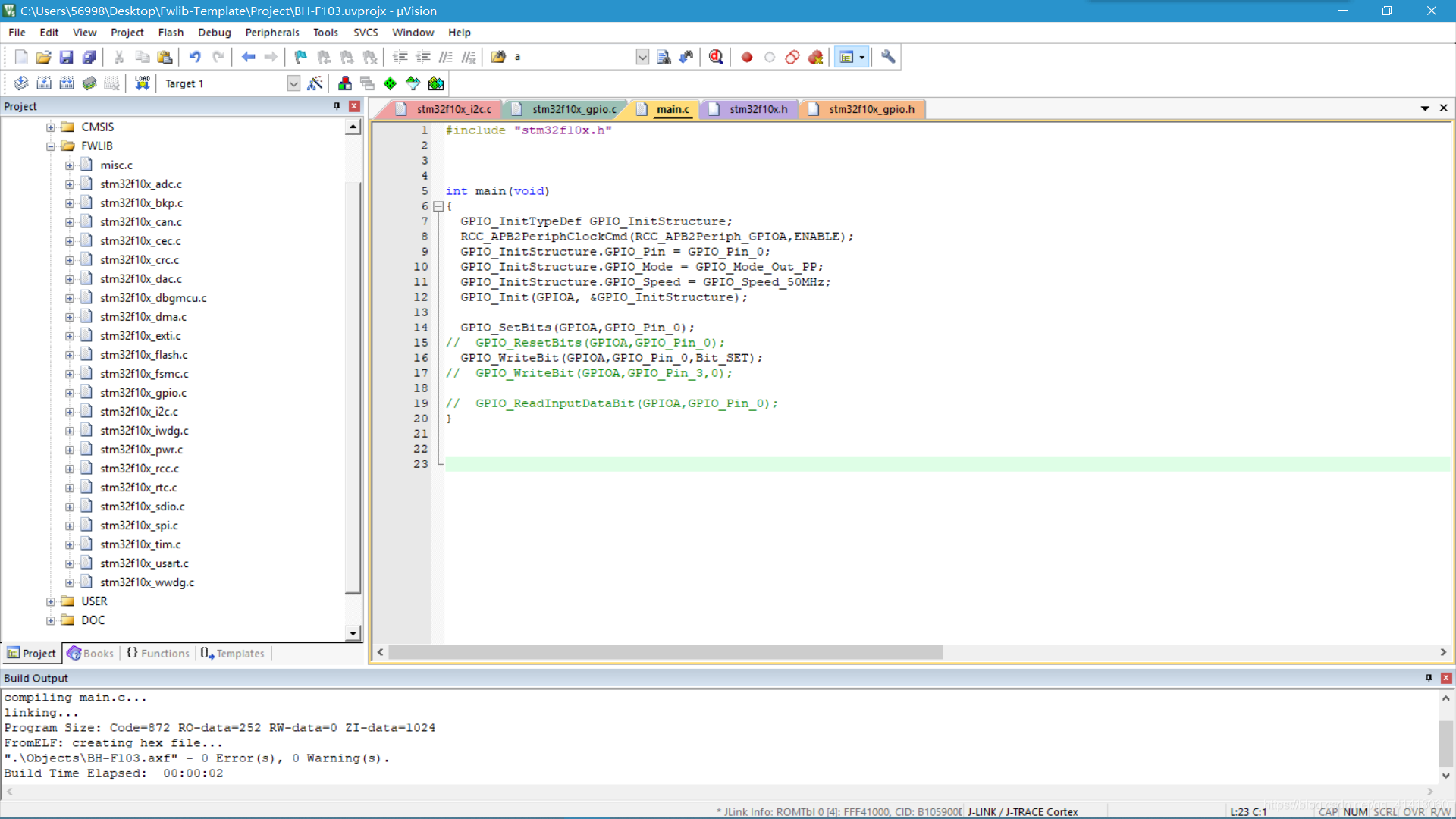Open the find text combo box arrow

pos(642,57)
